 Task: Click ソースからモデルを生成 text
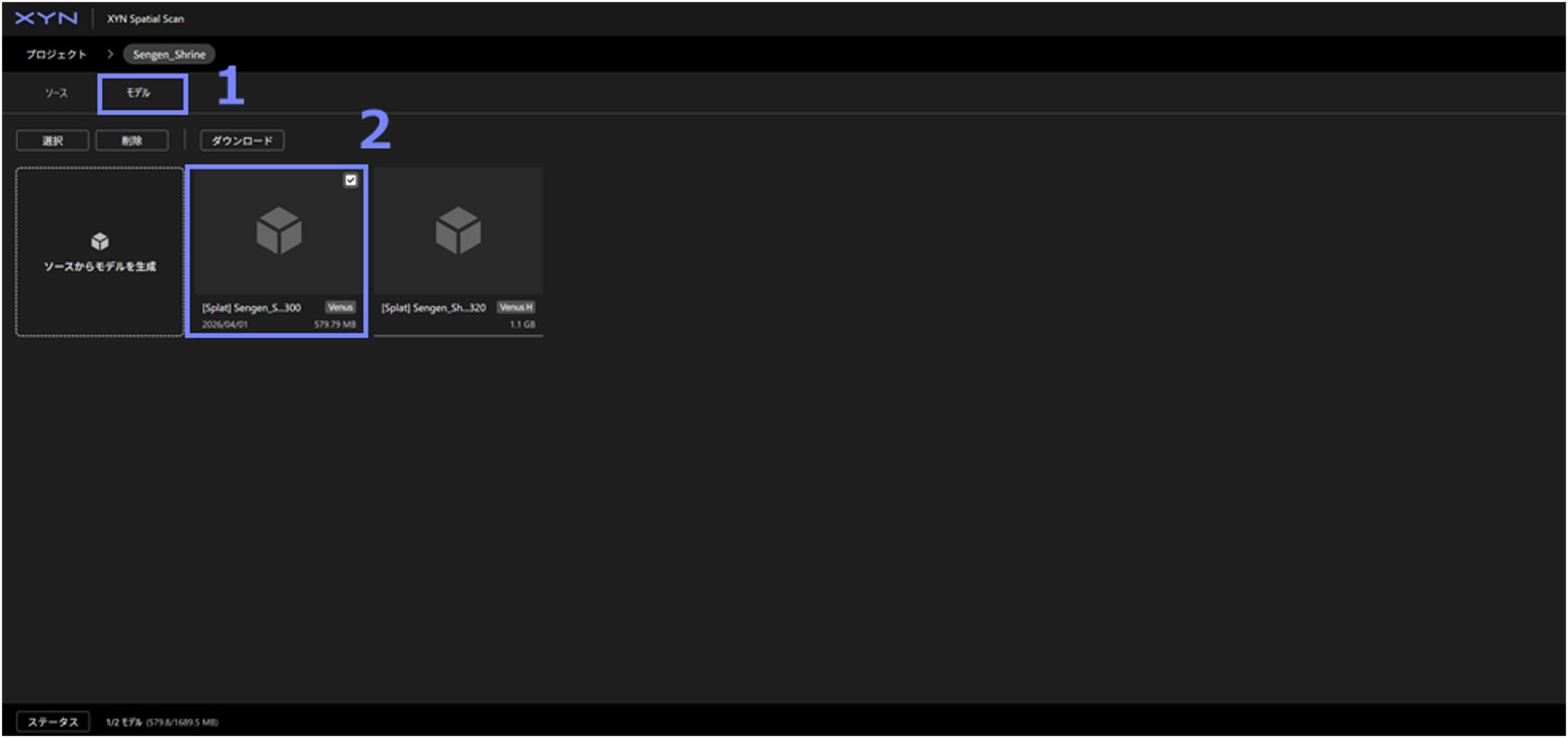coord(100,267)
